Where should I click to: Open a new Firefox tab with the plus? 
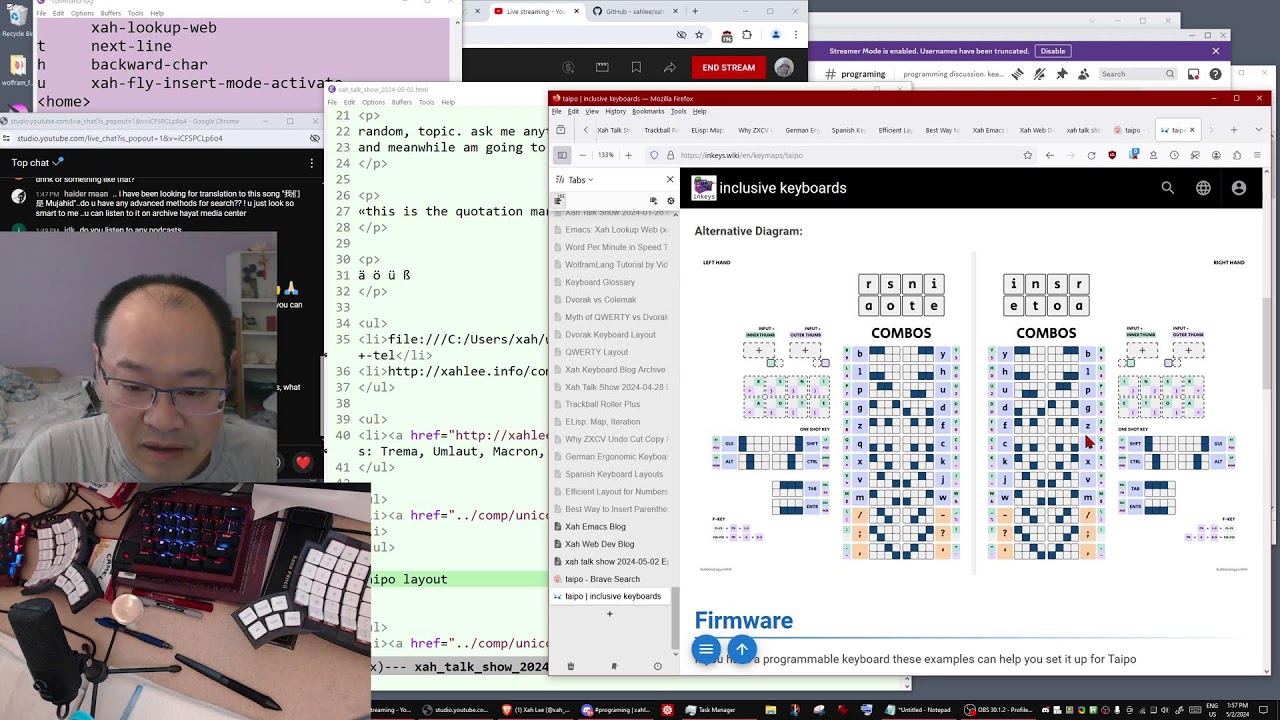coord(1233,130)
